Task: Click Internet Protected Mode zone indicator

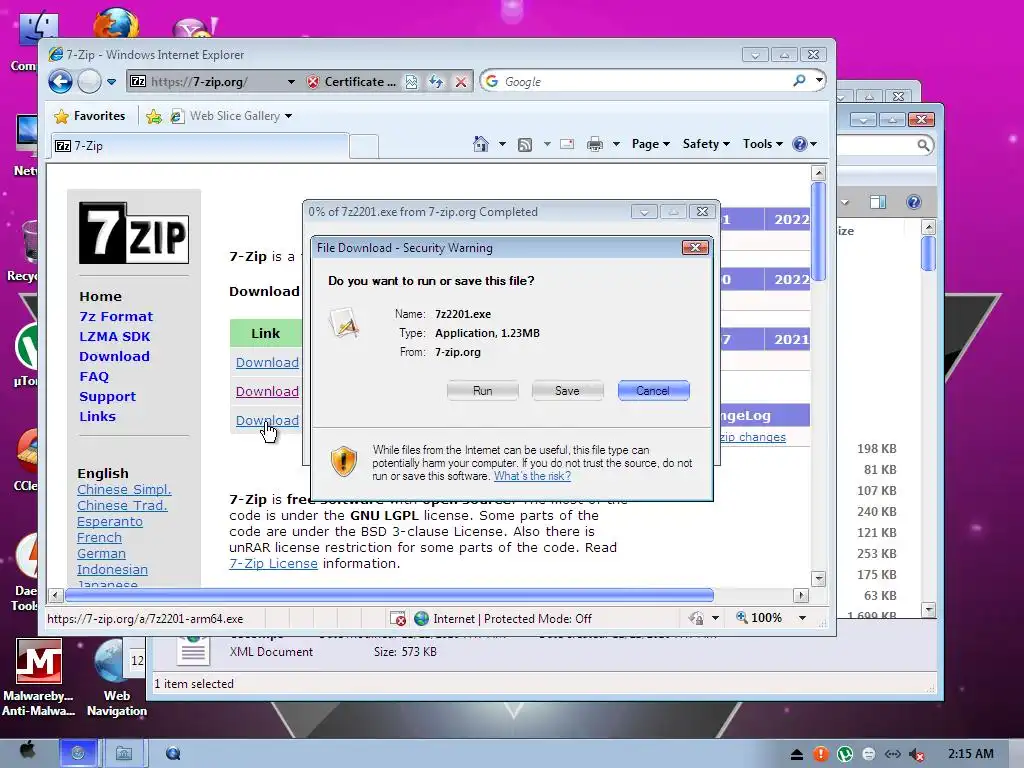Action: coord(503,618)
